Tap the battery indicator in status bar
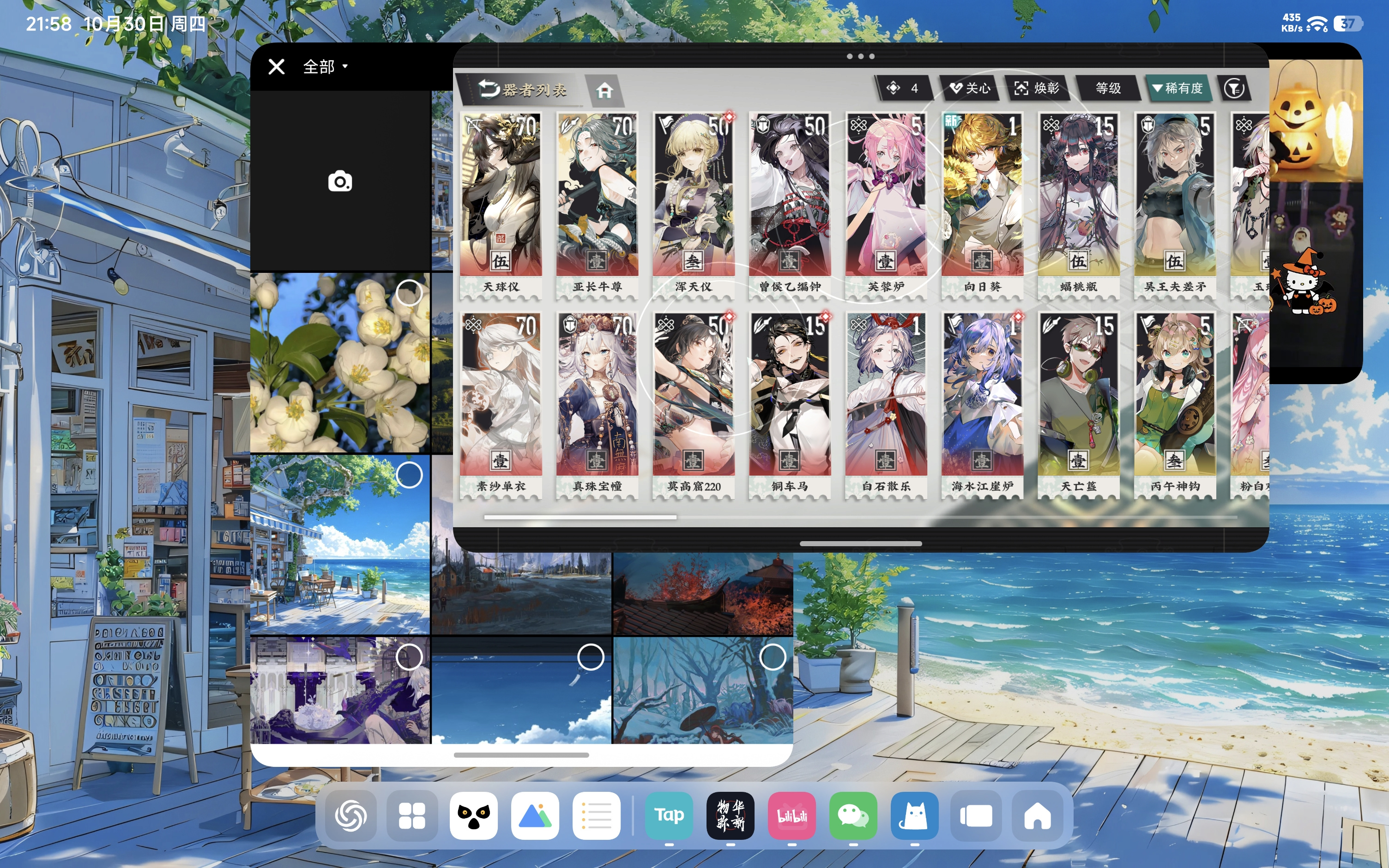 pos(1348,24)
